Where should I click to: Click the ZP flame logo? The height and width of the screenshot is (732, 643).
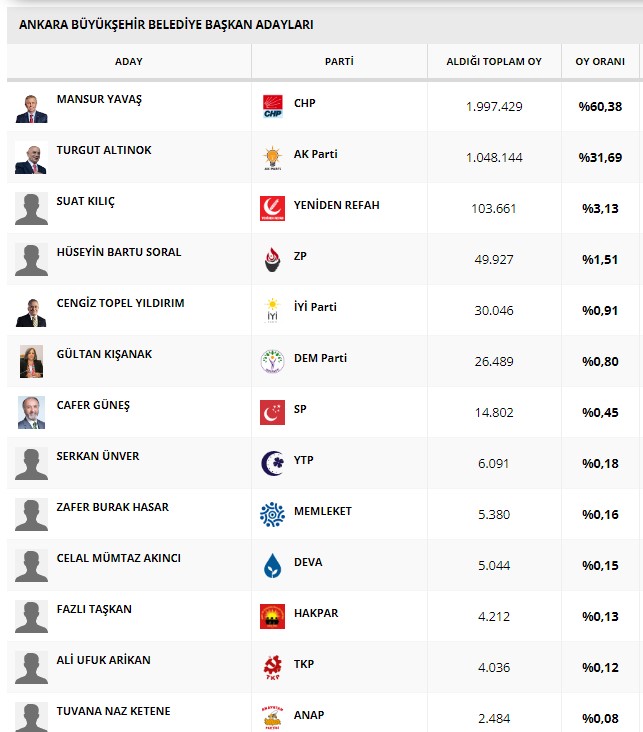point(272,259)
